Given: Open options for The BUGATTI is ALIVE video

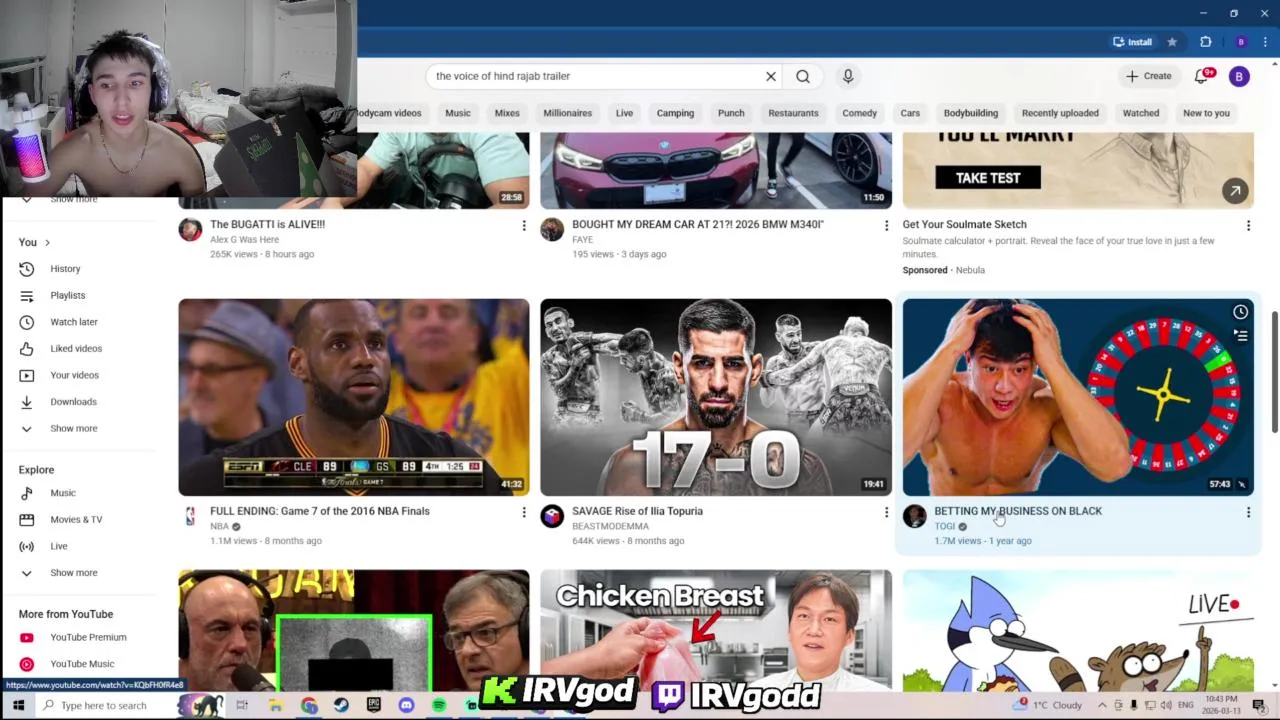Looking at the screenshot, I should tap(523, 226).
